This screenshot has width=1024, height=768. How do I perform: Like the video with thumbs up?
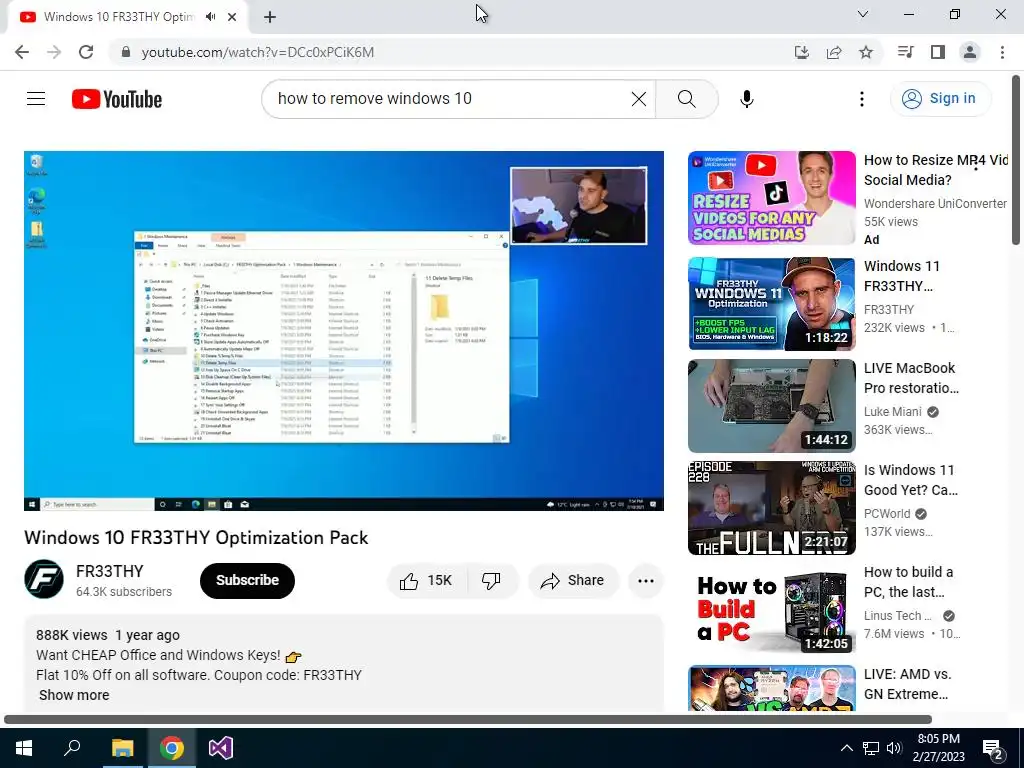(x=427, y=581)
